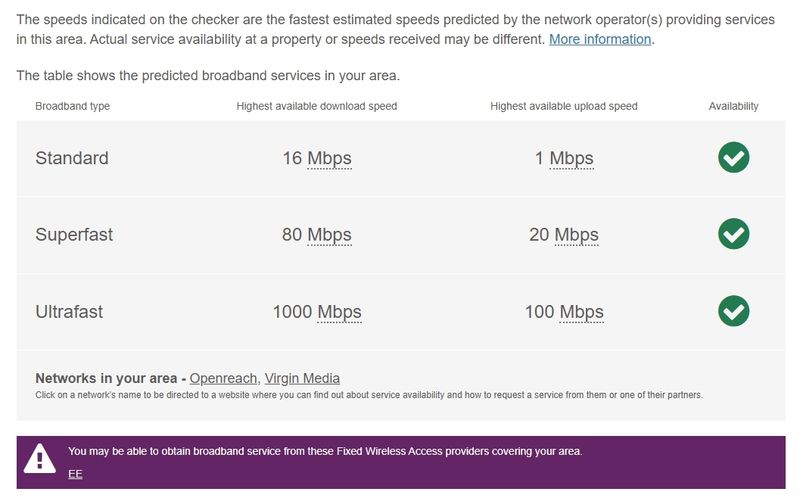Click the warning triangle icon in purple banner
Image resolution: width=800 pixels, height=498 pixels.
(x=40, y=458)
